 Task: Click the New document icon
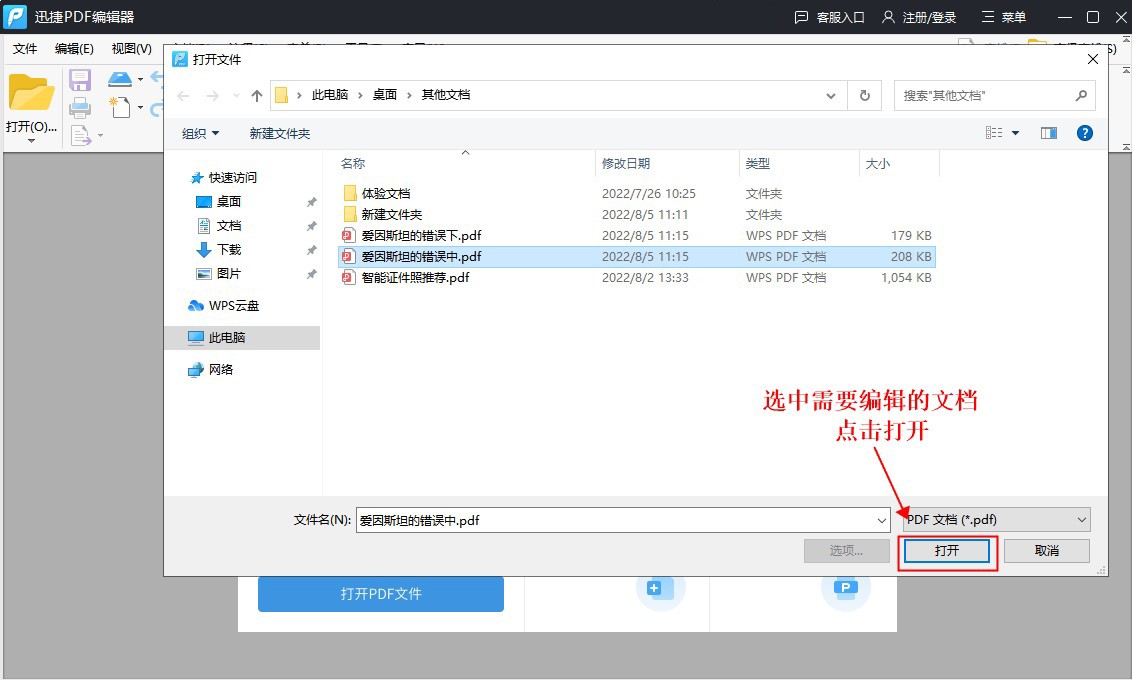[120, 107]
